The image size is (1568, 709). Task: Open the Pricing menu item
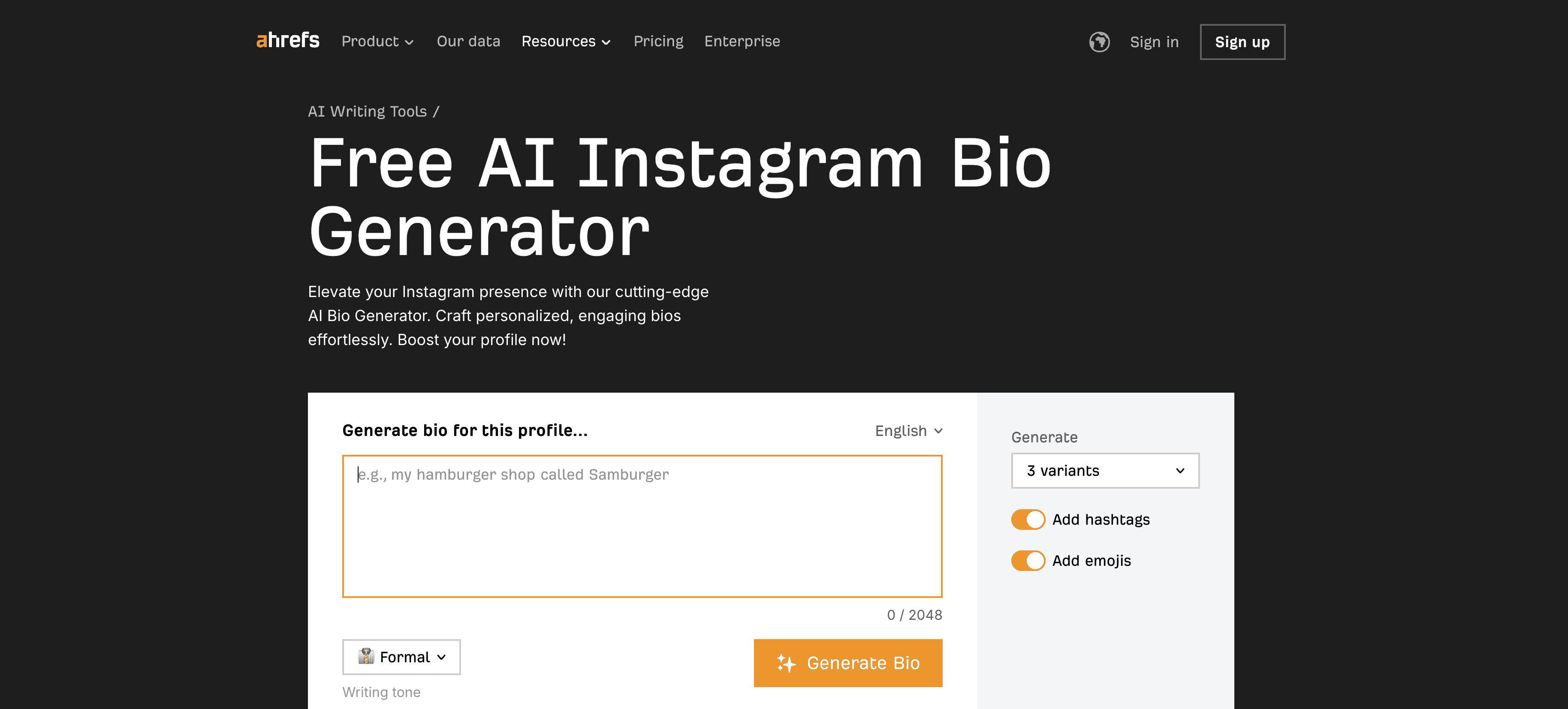pos(659,42)
